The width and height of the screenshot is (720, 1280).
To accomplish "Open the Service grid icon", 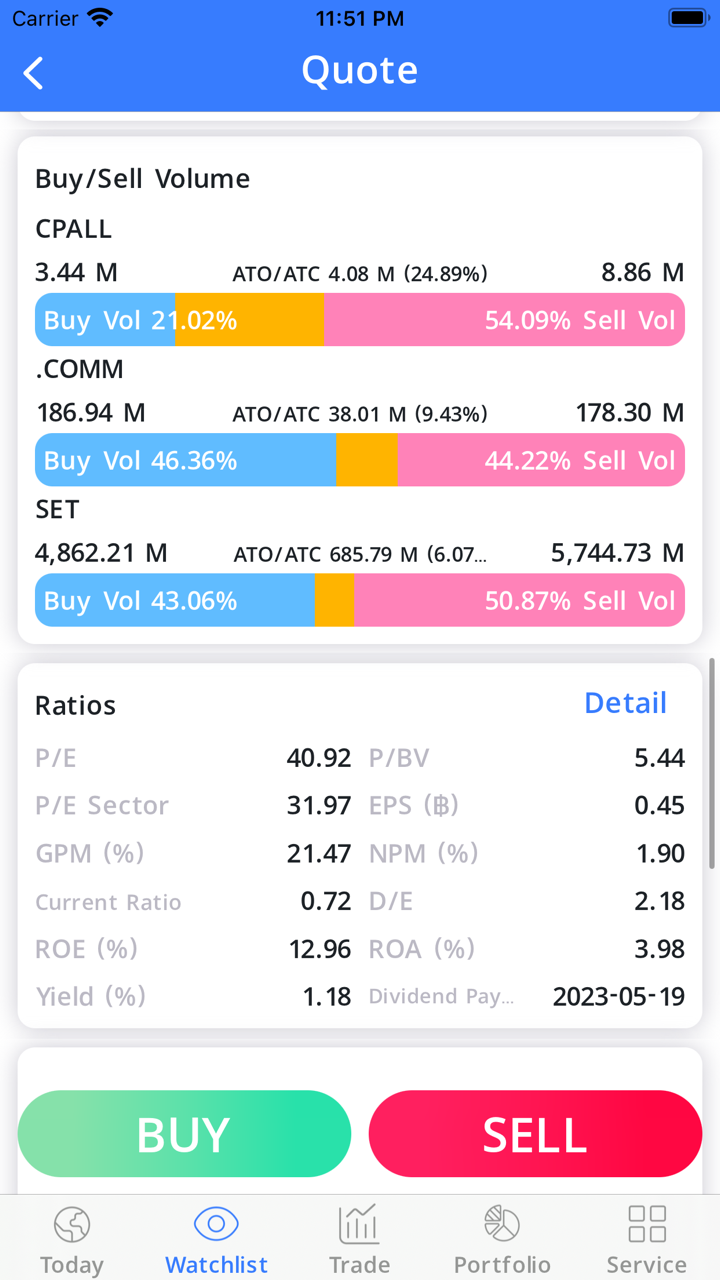I will pos(646,1224).
